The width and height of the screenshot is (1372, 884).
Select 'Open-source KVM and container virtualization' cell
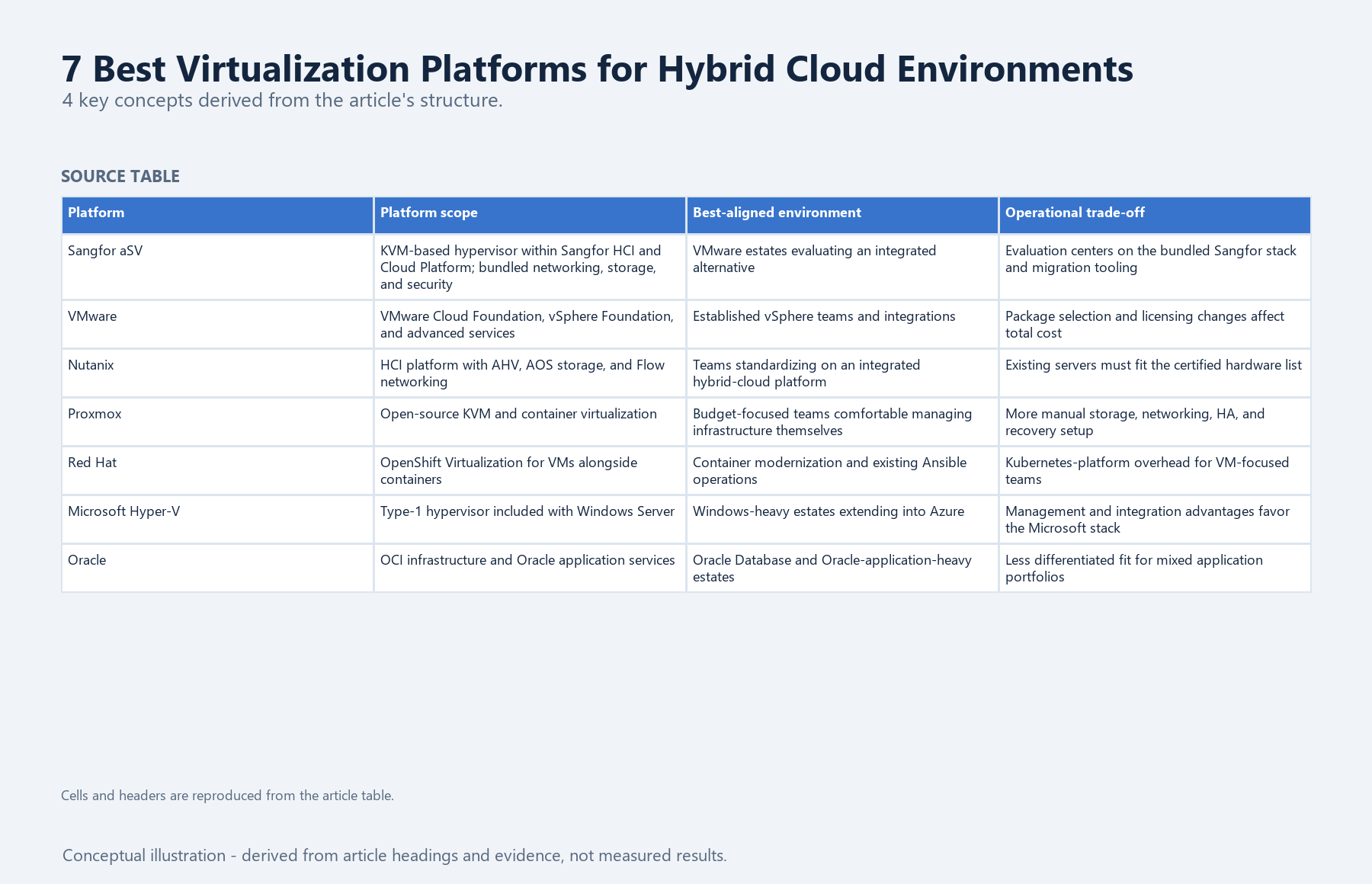point(530,421)
